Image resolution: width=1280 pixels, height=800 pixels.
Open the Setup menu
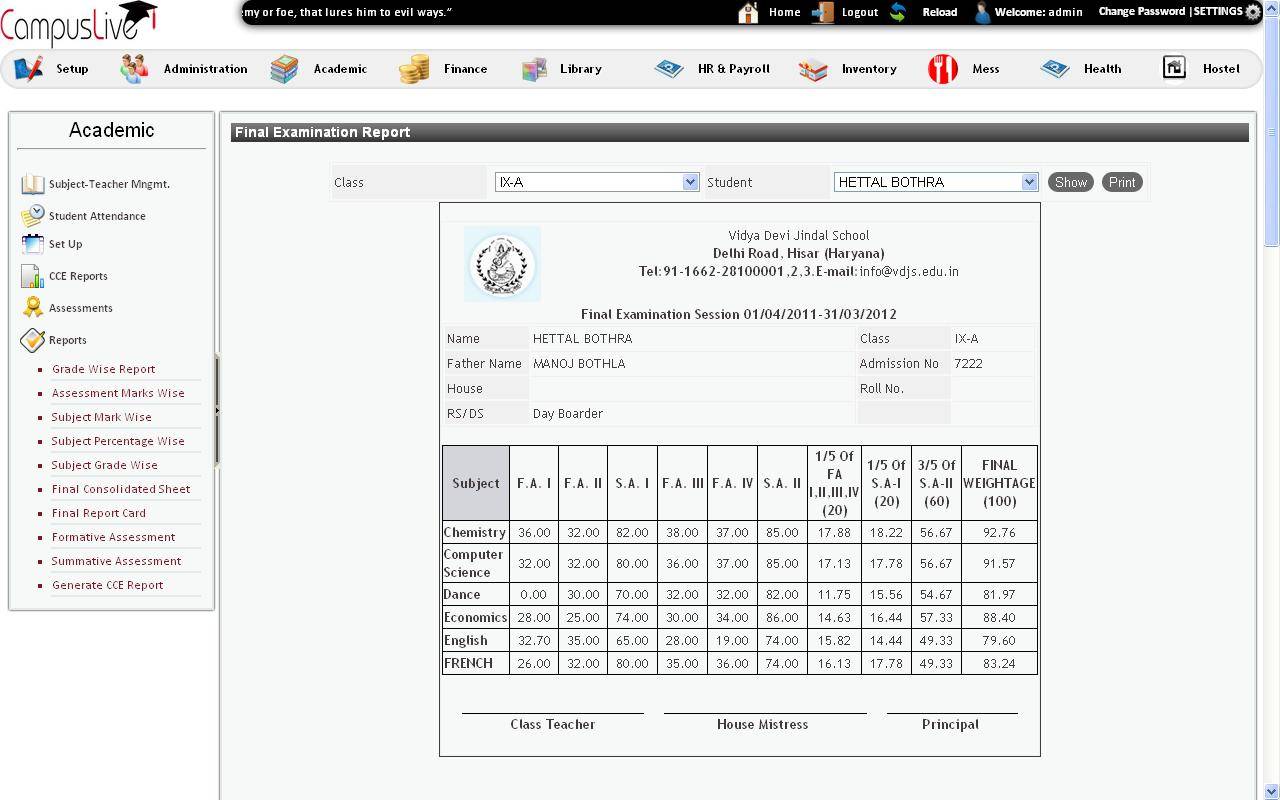pyautogui.click(x=72, y=69)
